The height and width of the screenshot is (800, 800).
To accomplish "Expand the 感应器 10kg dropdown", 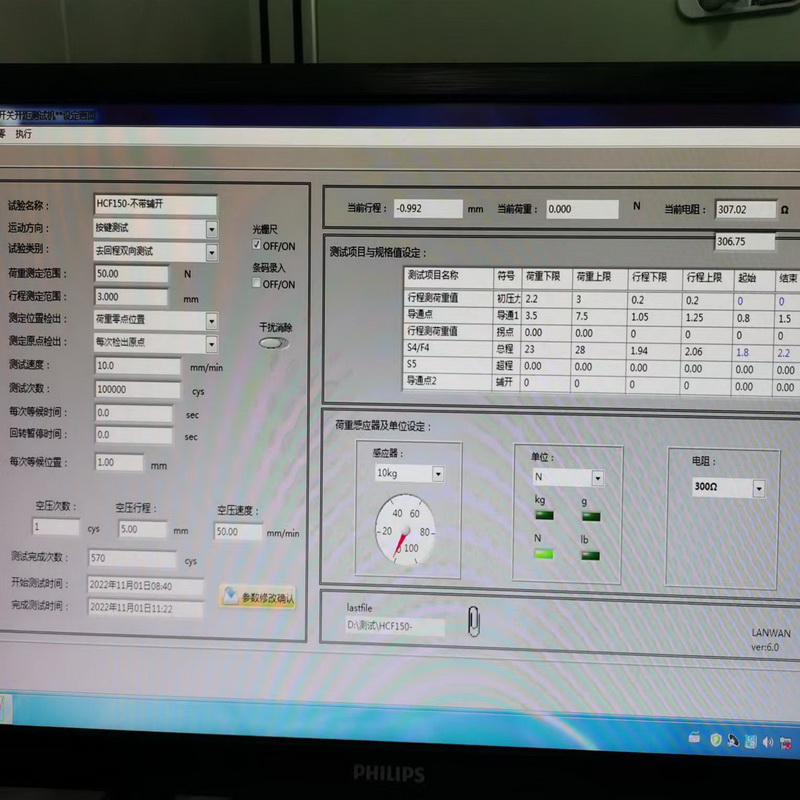I will pos(438,473).
